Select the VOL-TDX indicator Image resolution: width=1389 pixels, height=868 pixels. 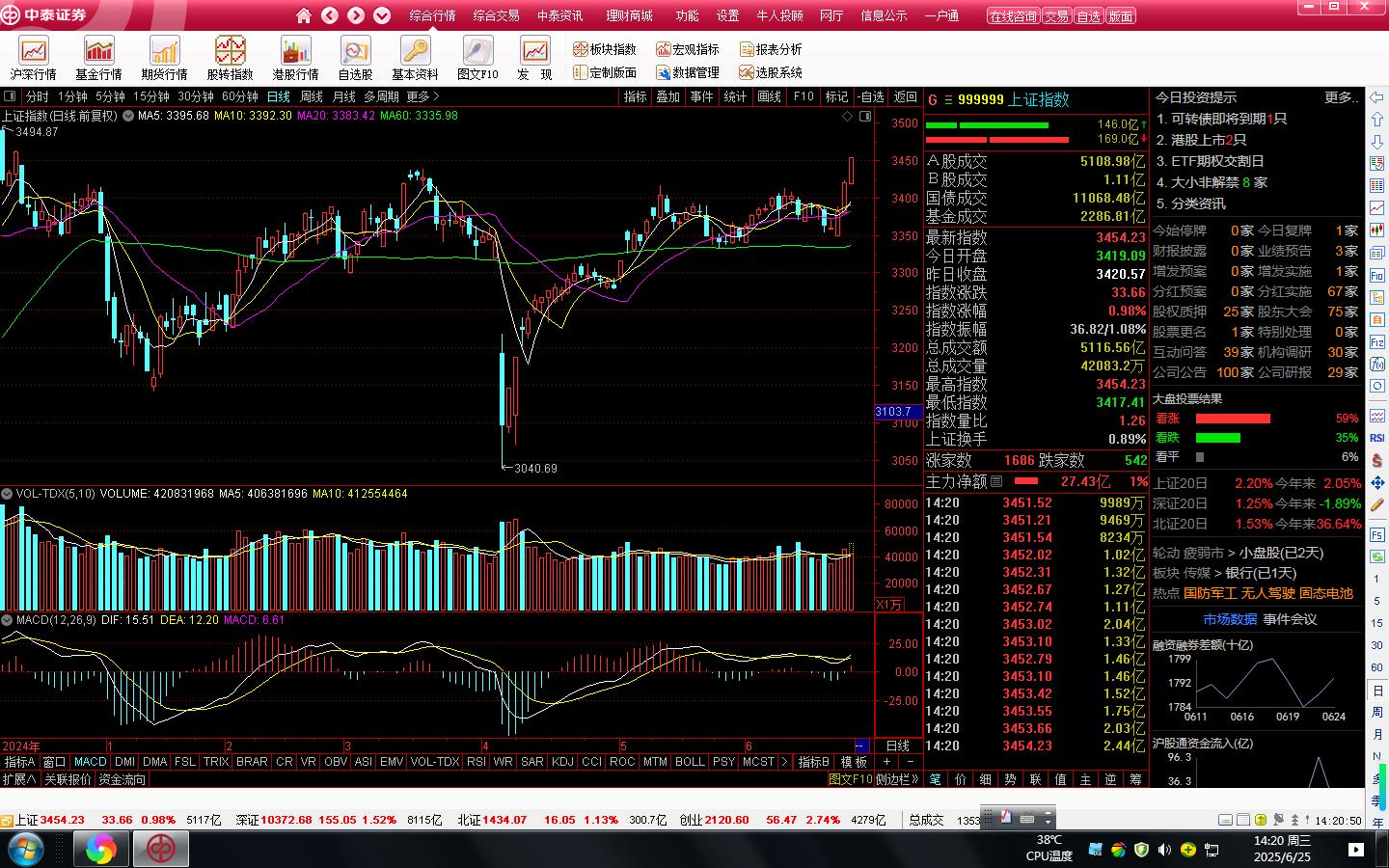(435, 762)
